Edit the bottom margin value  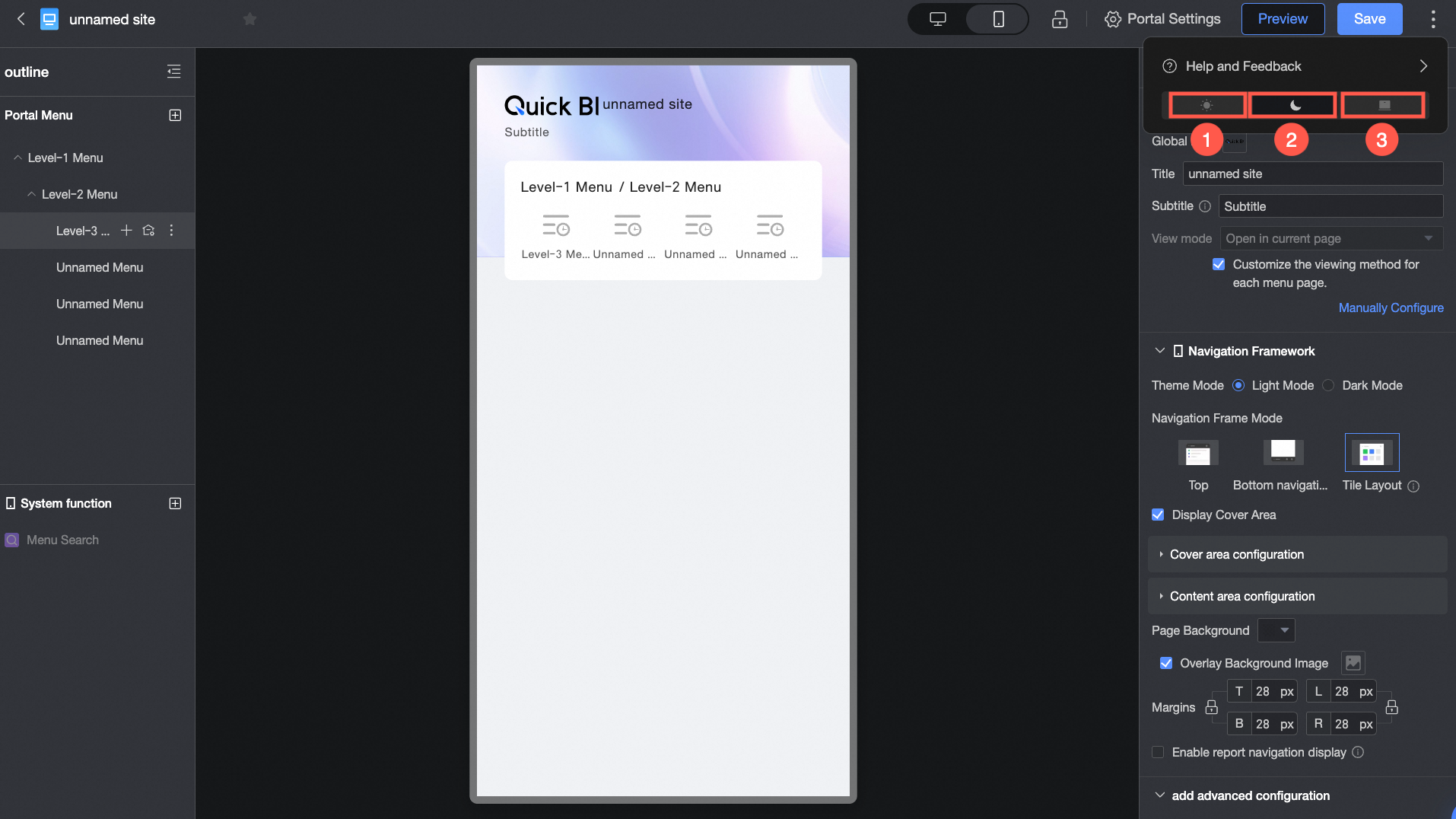click(x=1262, y=724)
